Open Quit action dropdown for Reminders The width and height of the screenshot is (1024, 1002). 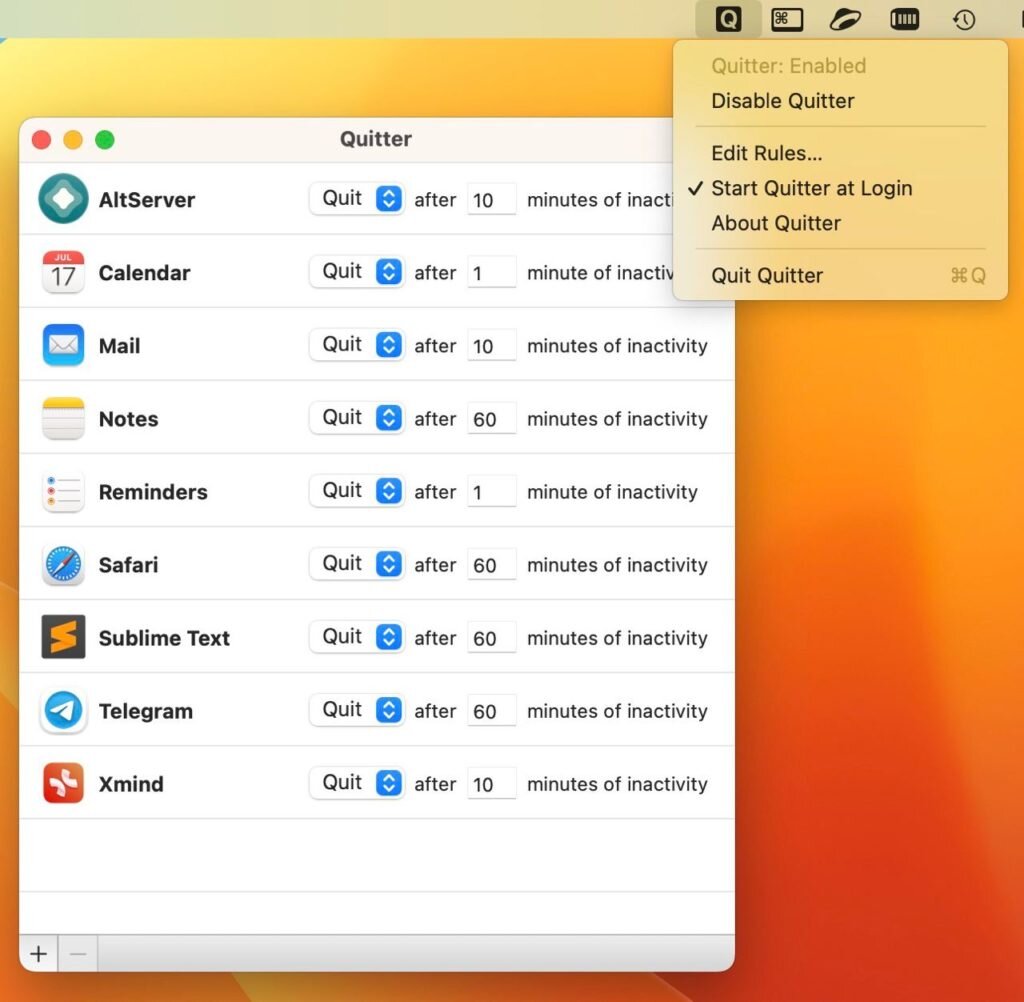(x=357, y=491)
